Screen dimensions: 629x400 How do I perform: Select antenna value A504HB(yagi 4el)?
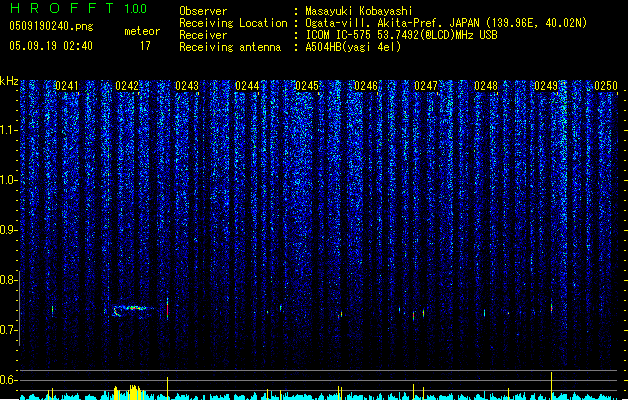click(x=353, y=47)
